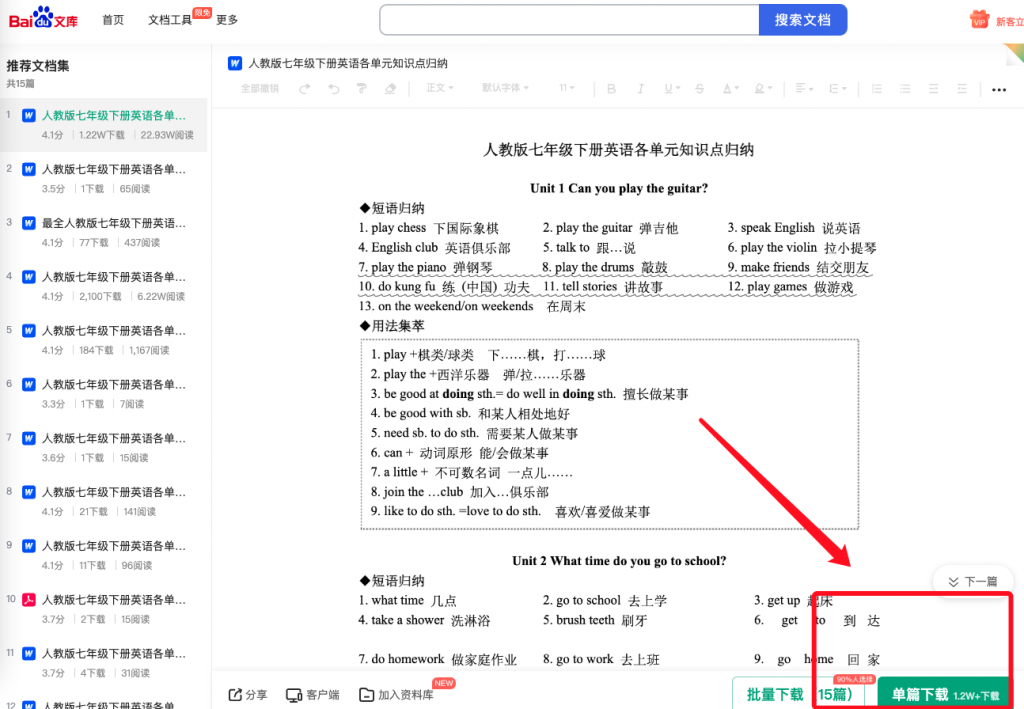Click the Word icon on item 8
The height and width of the screenshot is (709, 1024).
coord(29,492)
